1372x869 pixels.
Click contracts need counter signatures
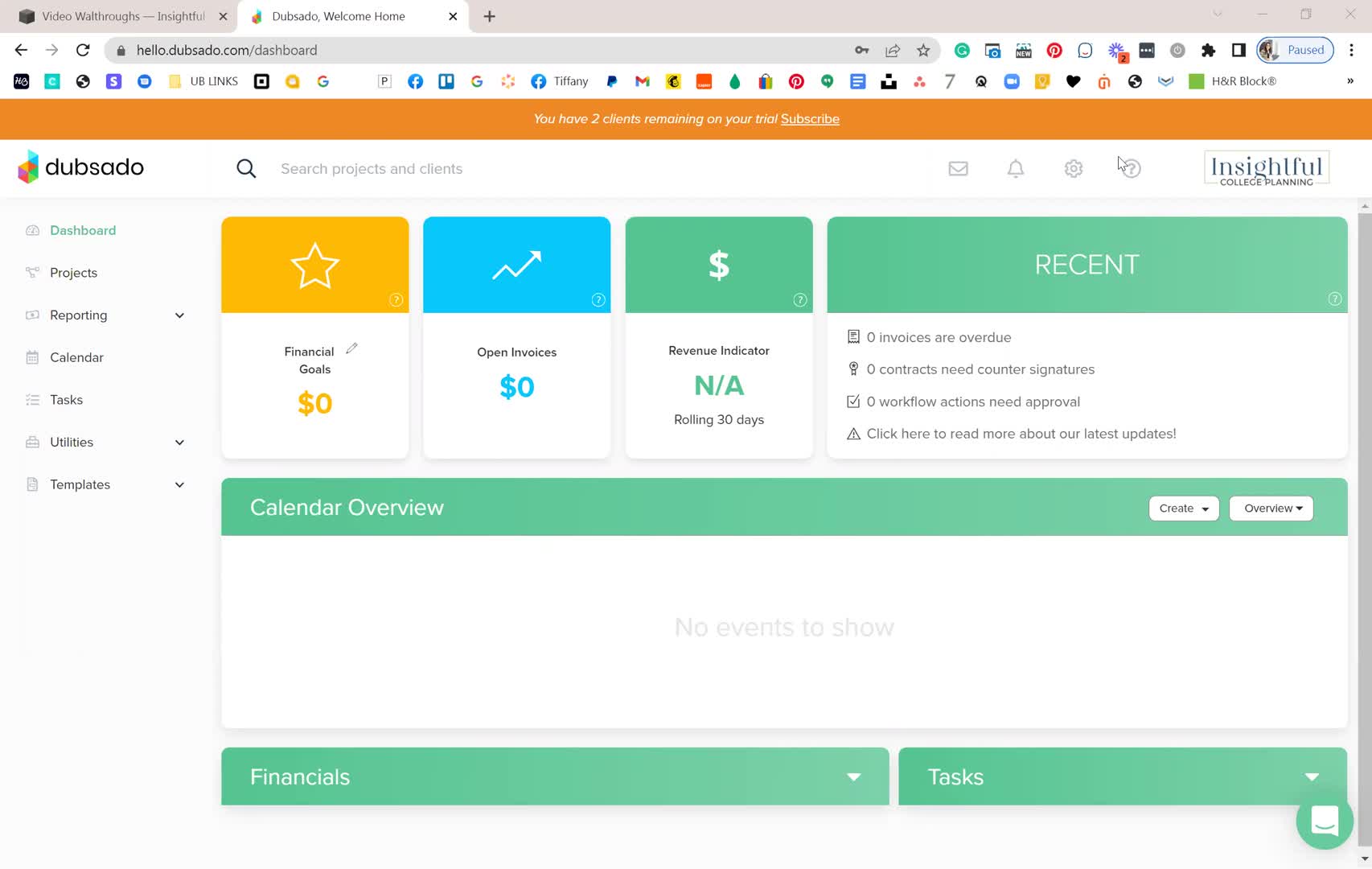click(980, 369)
